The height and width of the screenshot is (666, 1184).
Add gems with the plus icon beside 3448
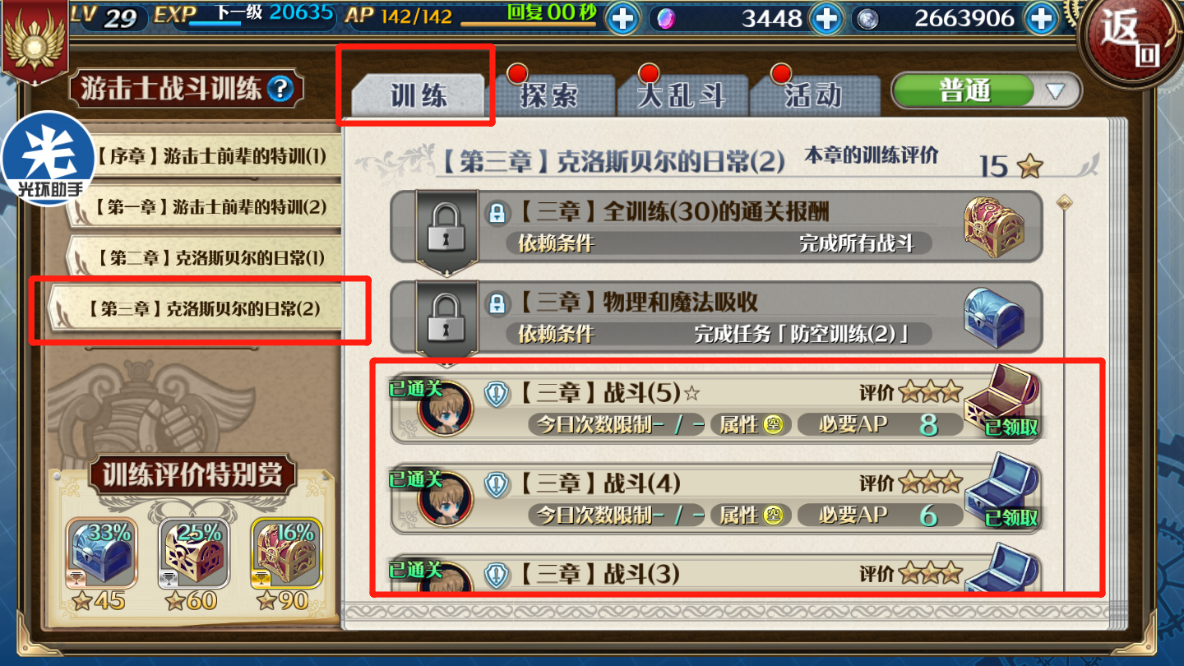tap(826, 18)
